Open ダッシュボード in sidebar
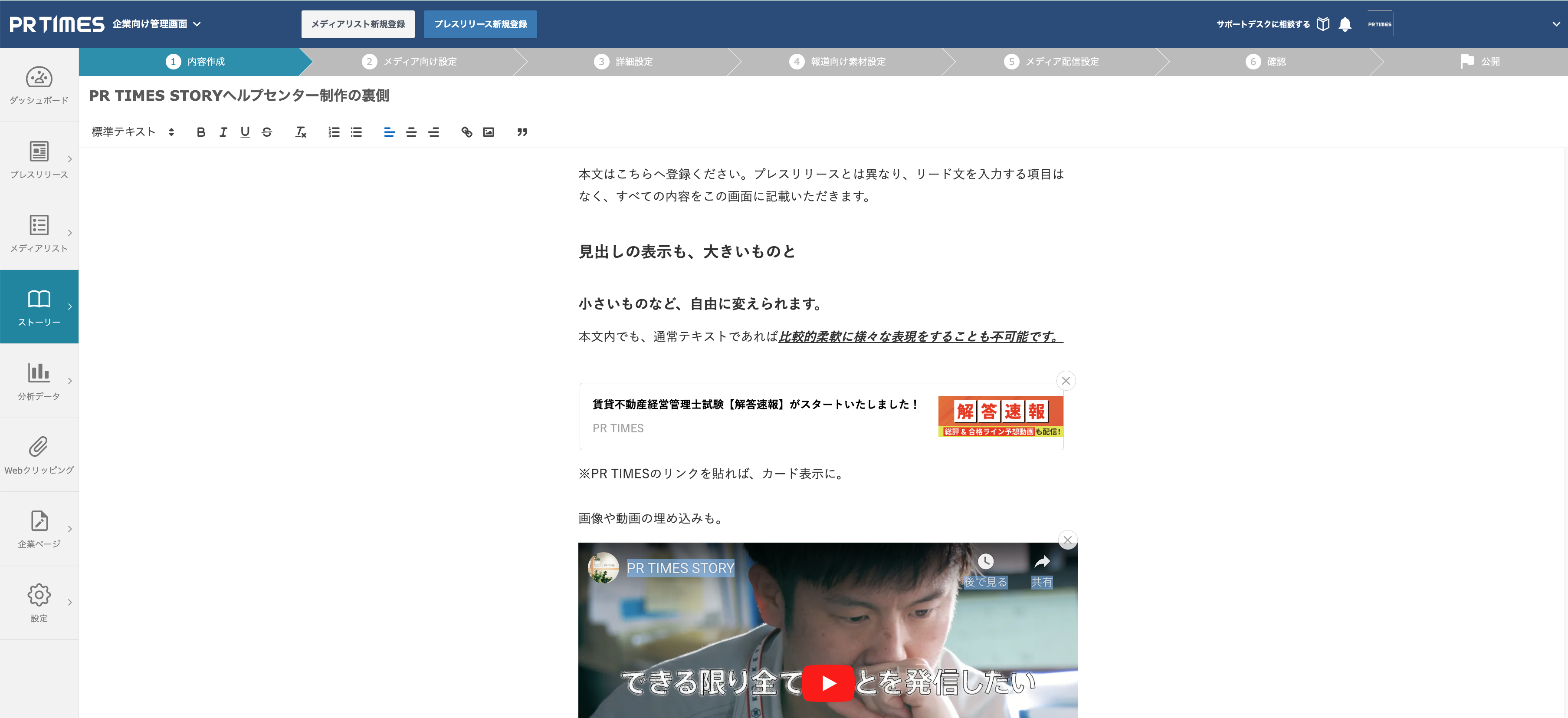This screenshot has width=1568, height=718. click(39, 85)
